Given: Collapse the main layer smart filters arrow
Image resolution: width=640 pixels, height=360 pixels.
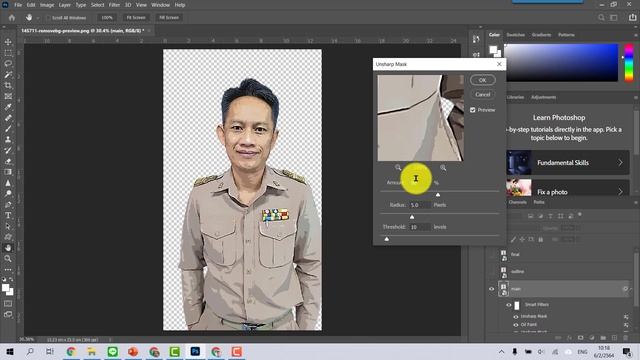Looking at the screenshot, I should tap(631, 289).
